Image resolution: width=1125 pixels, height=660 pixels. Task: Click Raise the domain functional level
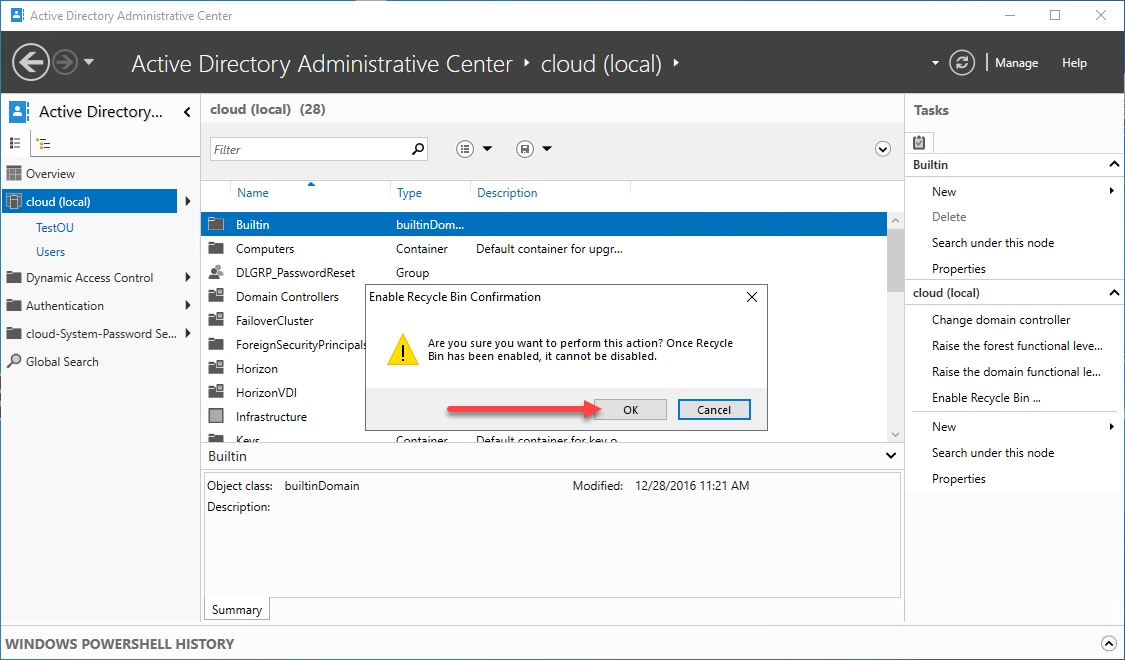[1016, 372]
